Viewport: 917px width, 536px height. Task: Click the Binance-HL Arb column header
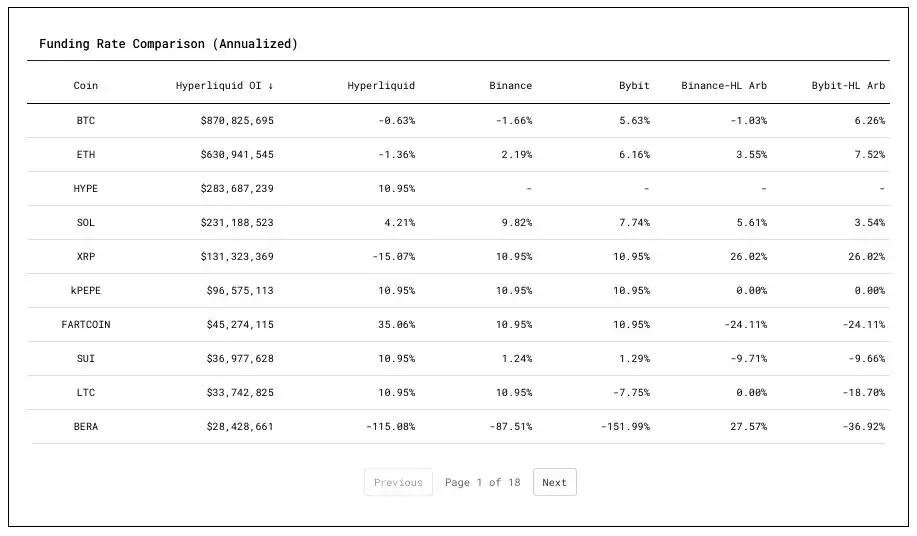pyautogui.click(x=724, y=86)
